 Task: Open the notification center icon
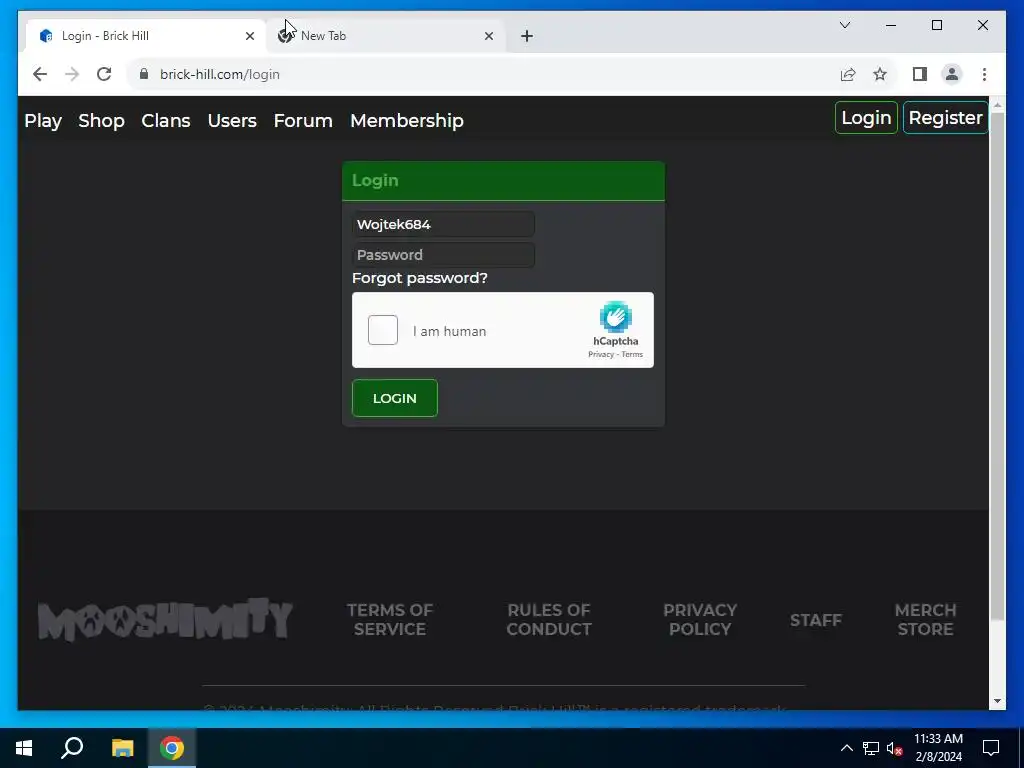pos(991,748)
